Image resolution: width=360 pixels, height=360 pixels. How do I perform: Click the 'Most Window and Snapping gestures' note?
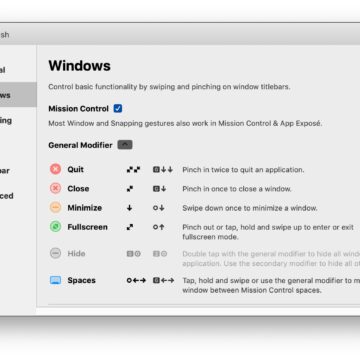(185, 123)
